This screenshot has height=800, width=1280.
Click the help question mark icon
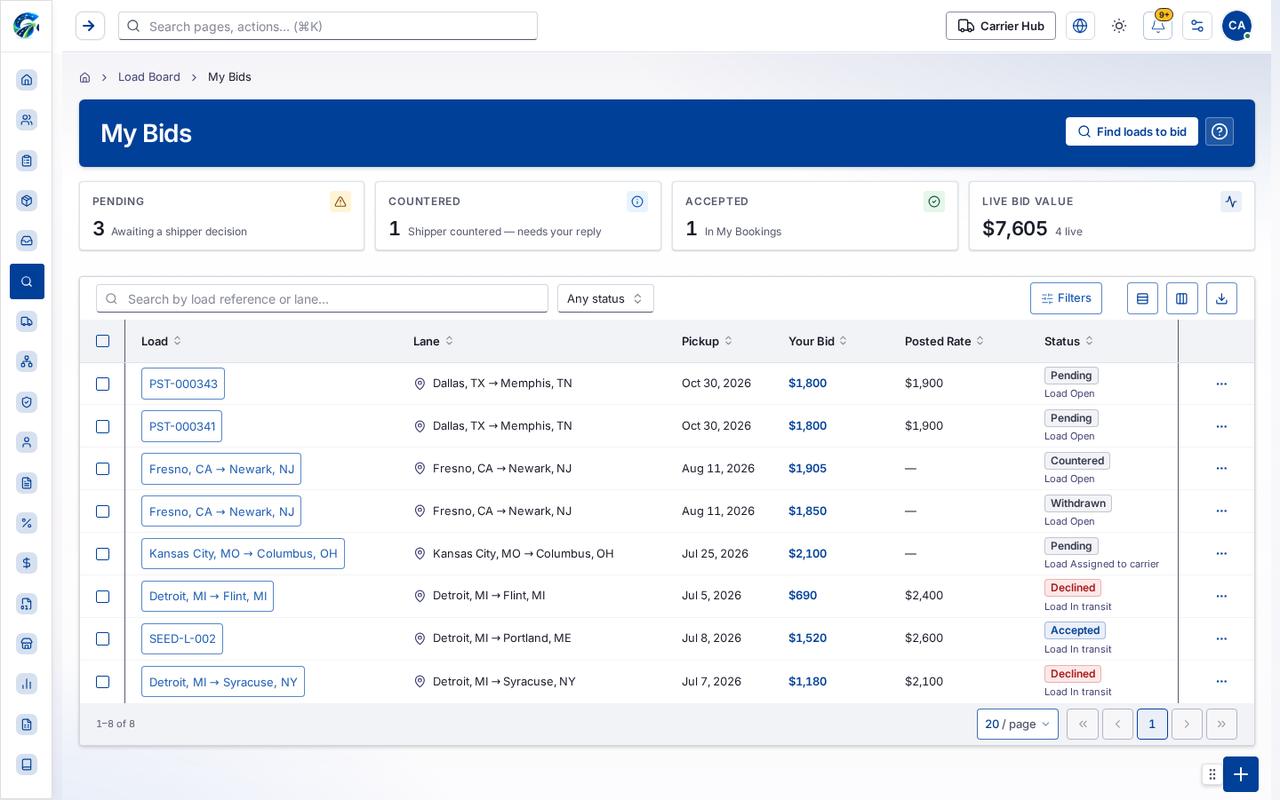click(x=1219, y=132)
